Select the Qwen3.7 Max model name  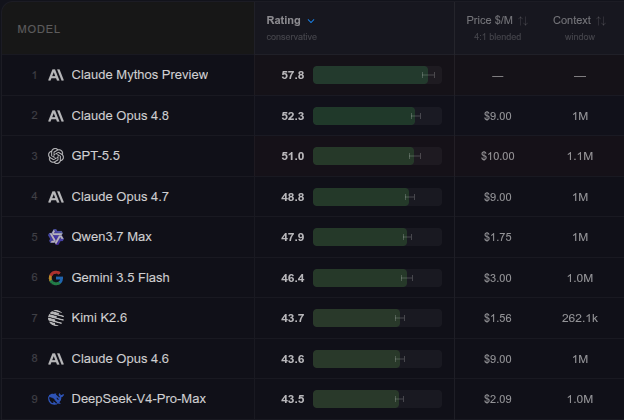pos(111,237)
